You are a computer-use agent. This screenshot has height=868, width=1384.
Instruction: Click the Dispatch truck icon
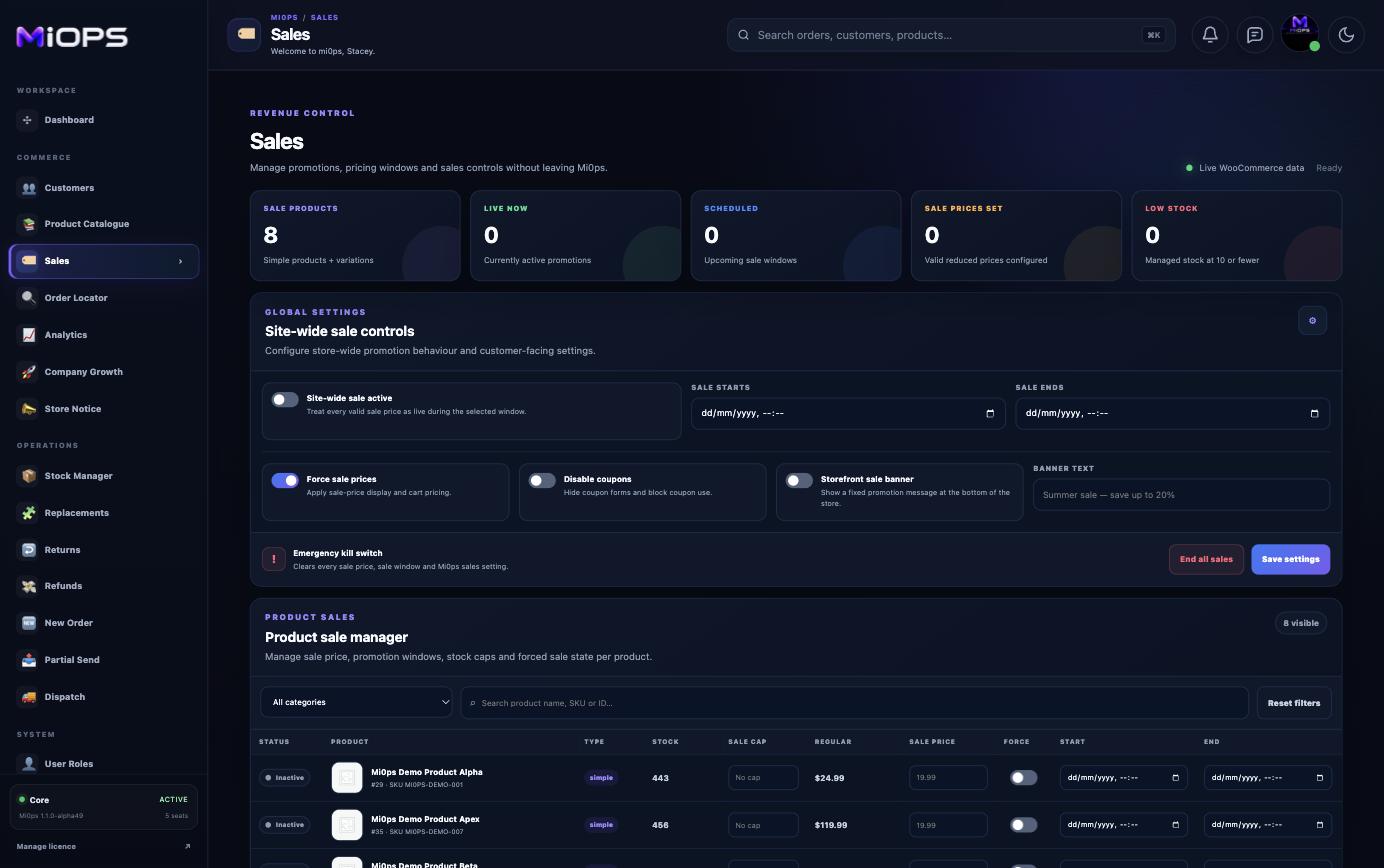pos(28,697)
